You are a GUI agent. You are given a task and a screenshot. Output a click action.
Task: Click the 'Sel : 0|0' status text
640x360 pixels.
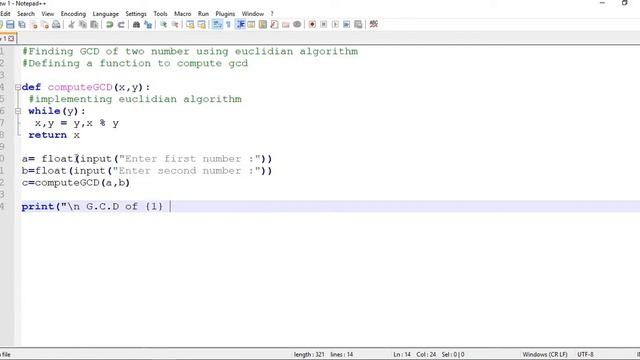453,354
